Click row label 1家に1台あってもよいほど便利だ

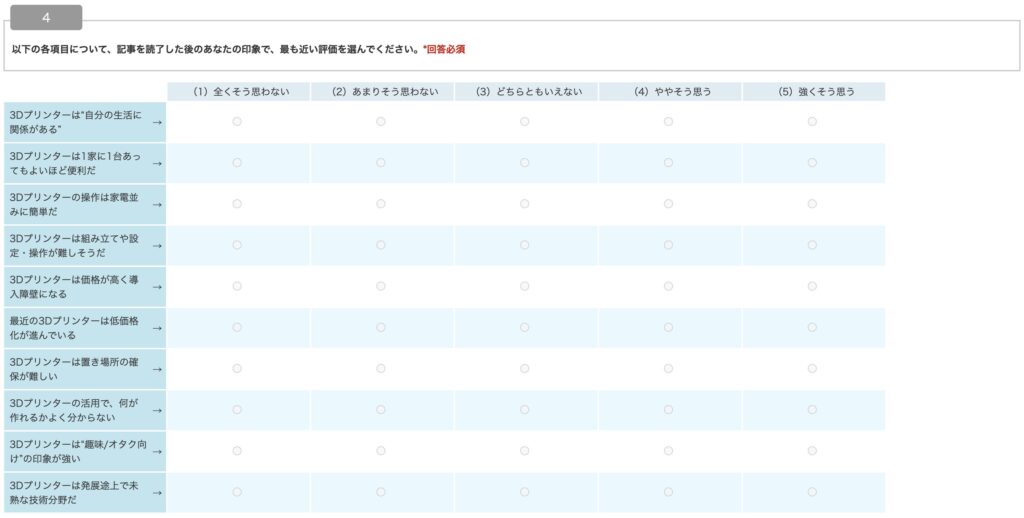point(85,163)
